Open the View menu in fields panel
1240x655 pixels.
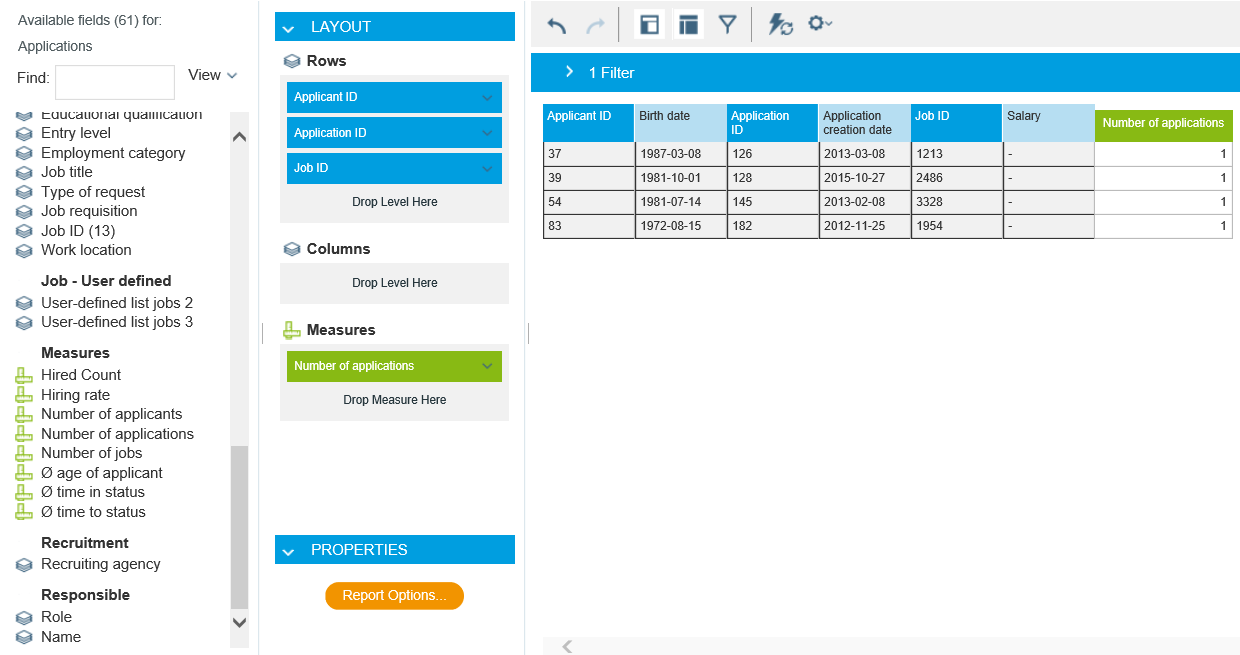tap(212, 75)
